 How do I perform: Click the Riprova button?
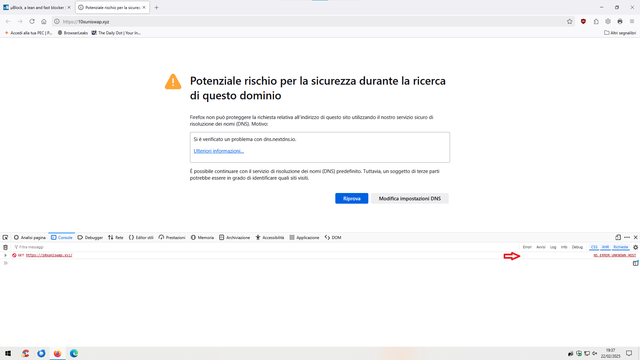pos(351,198)
